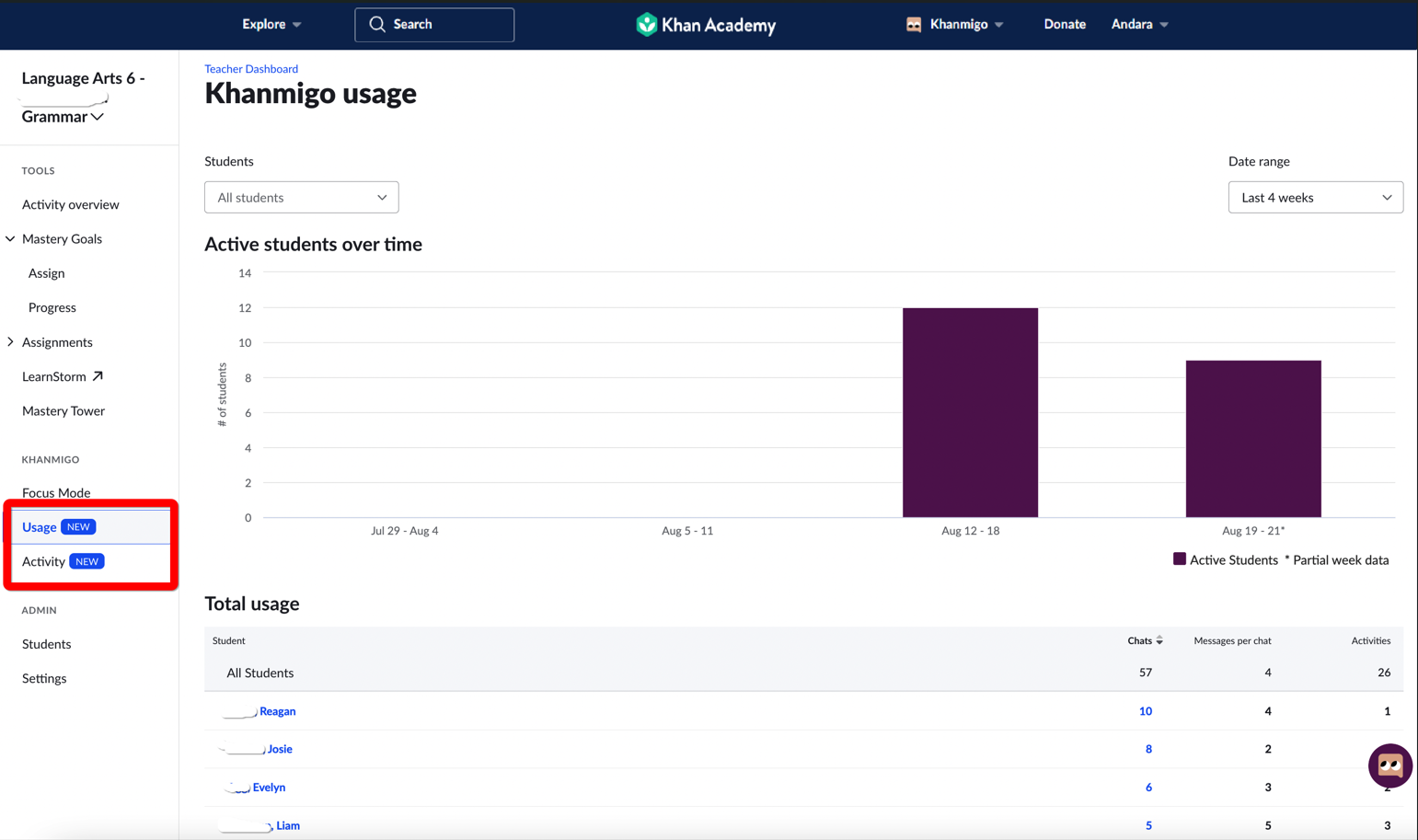The image size is (1418, 840).
Task: Click the Messages per chat column header
Action: pyautogui.click(x=1232, y=640)
